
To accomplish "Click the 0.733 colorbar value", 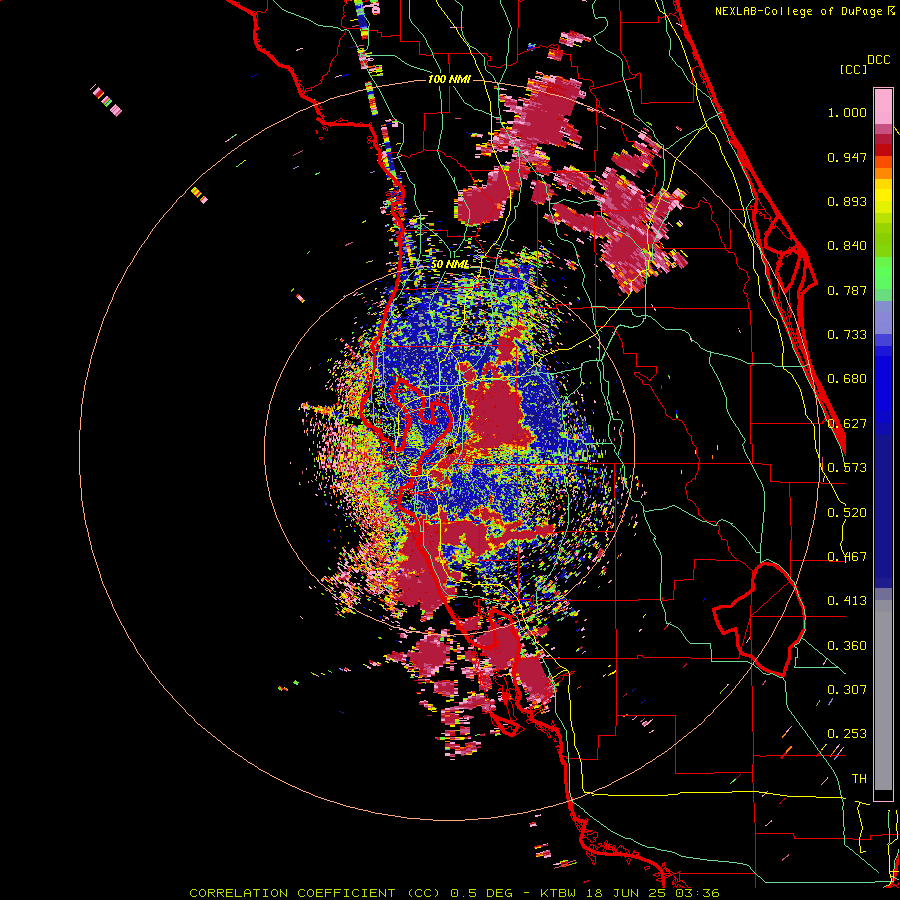I will tap(847, 335).
